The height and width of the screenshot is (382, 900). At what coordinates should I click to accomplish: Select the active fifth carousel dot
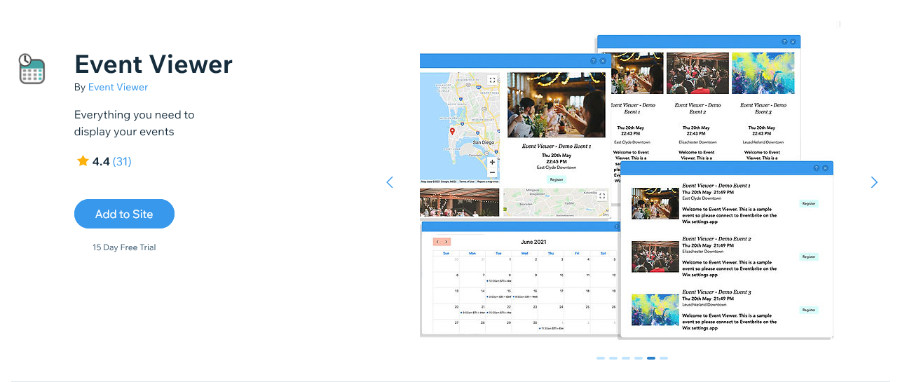click(651, 358)
